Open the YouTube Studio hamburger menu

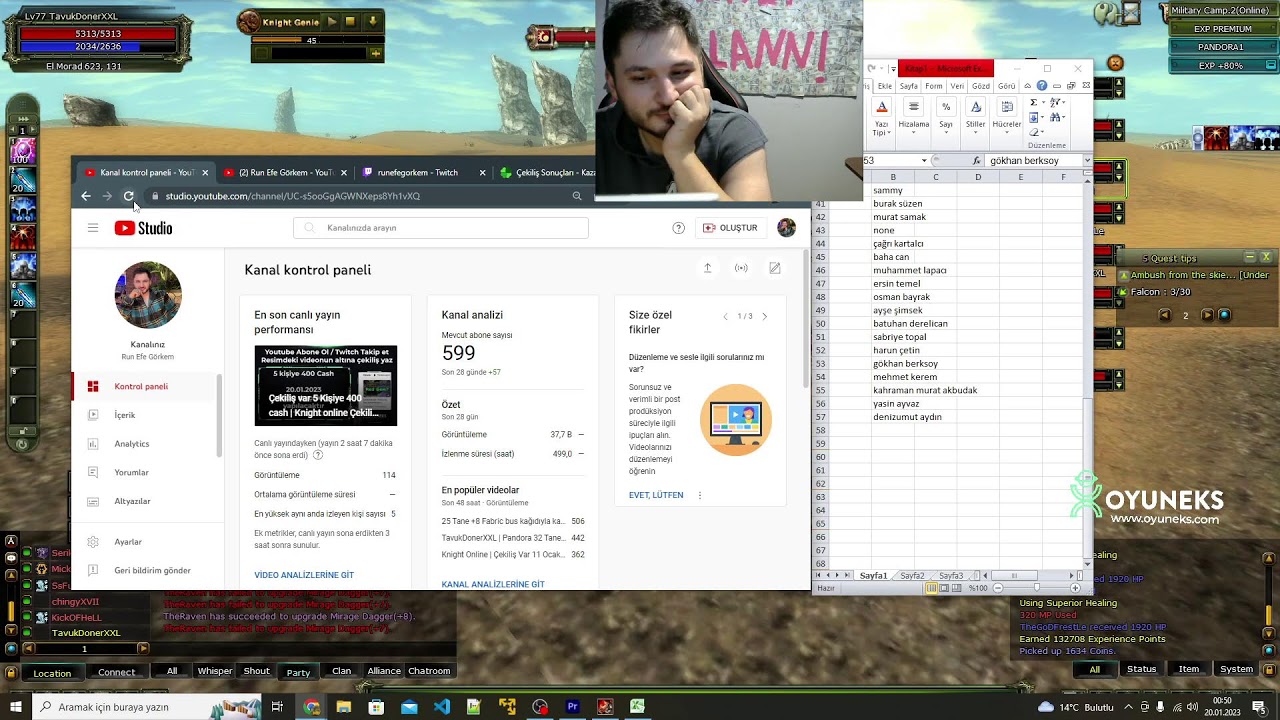(93, 228)
